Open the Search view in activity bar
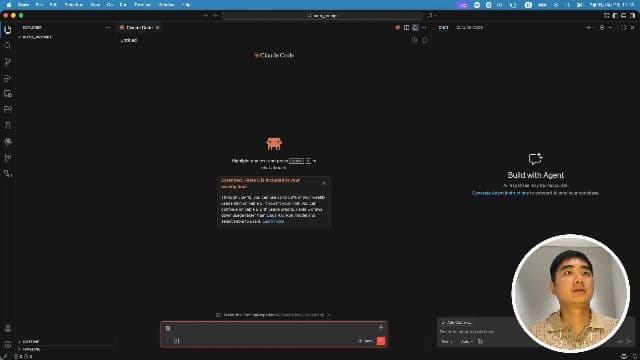 pos(7,46)
